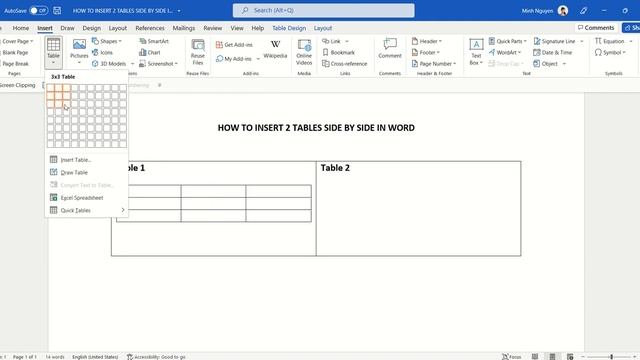Viewport: 640px width, 360px height.
Task: Save the document with the Save icon
Action: click(57, 11)
